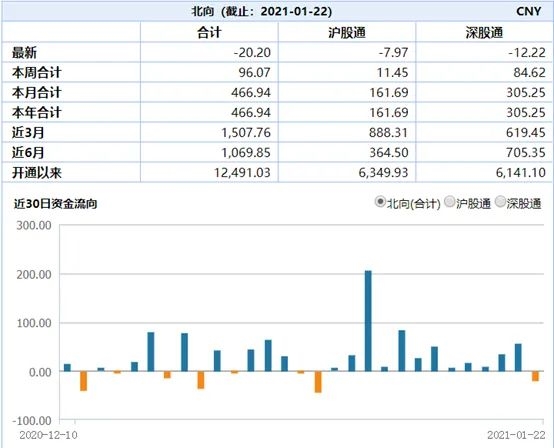This screenshot has height=448, width=554.
Task: Click the 本周合计 row label
Action: (37, 72)
